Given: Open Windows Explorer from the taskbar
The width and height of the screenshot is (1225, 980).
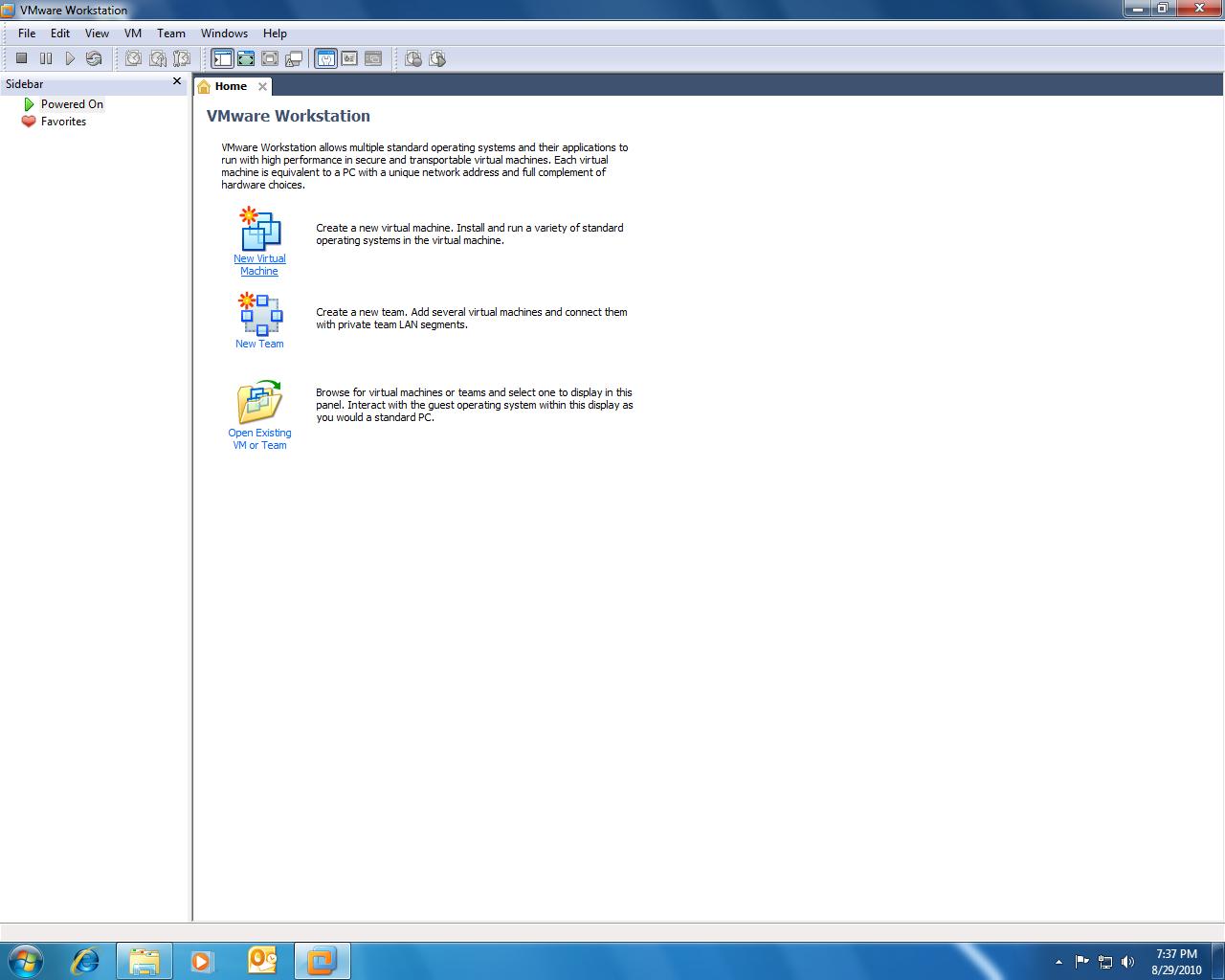Looking at the screenshot, I should pyautogui.click(x=145, y=960).
